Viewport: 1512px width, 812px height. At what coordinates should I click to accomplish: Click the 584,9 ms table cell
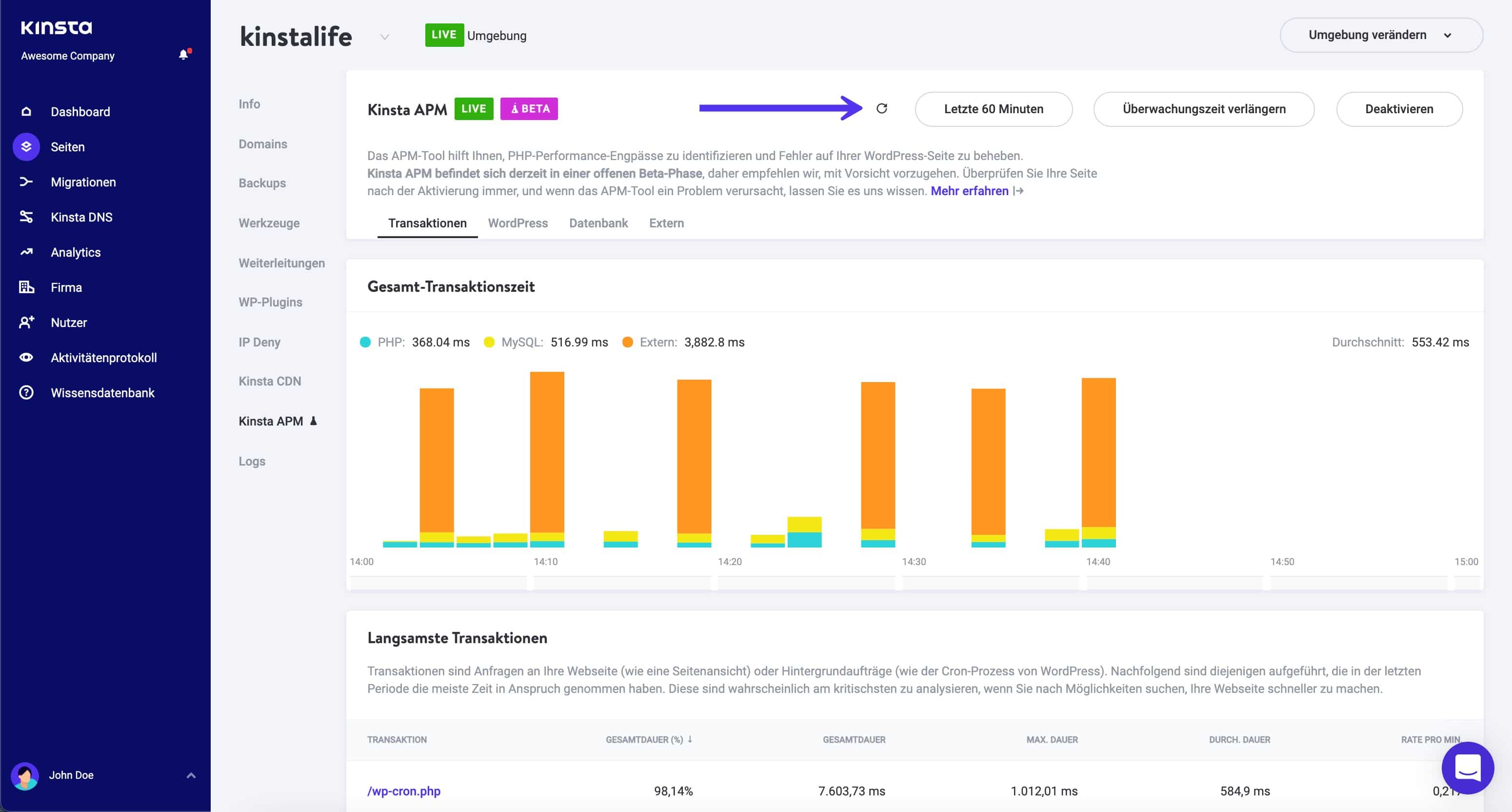pos(1245,791)
